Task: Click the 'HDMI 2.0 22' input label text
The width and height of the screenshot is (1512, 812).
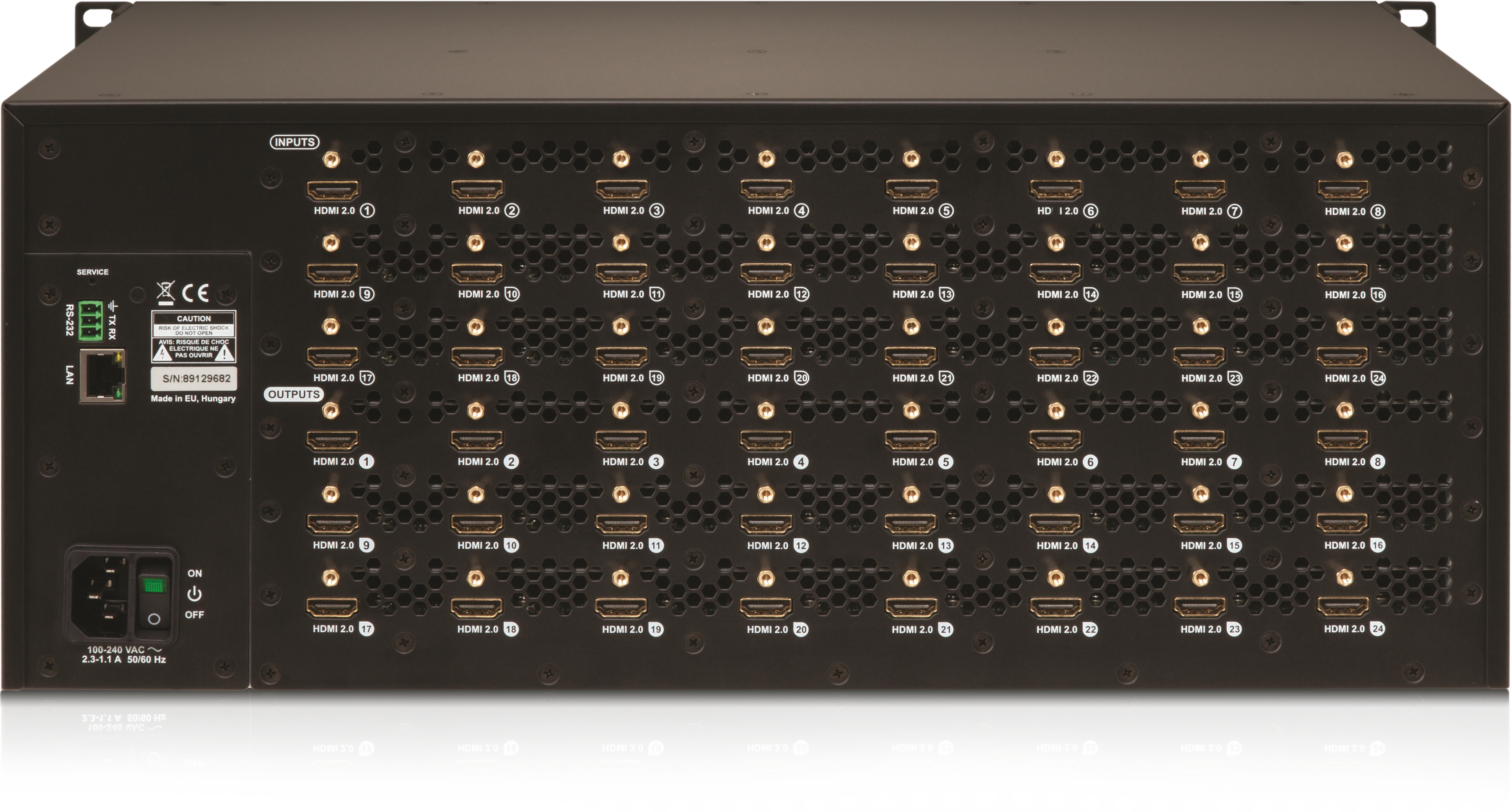Action: 1068,378
